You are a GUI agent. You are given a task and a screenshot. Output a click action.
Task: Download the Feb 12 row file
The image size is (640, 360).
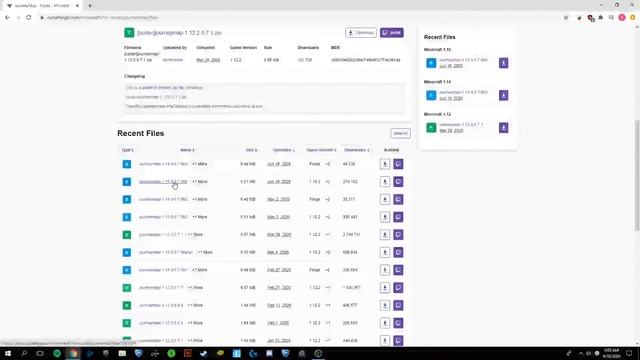[384, 305]
